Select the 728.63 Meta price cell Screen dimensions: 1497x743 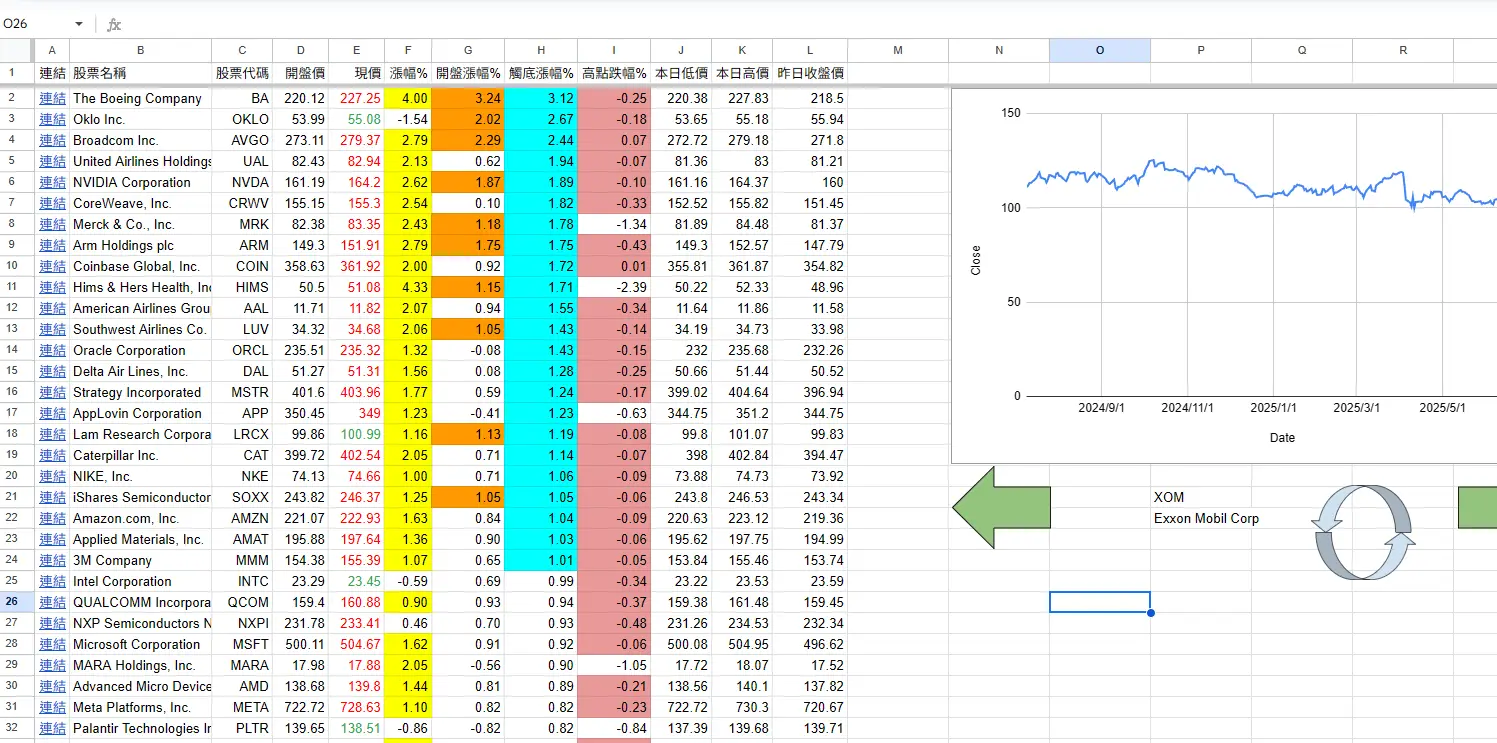[358, 707]
